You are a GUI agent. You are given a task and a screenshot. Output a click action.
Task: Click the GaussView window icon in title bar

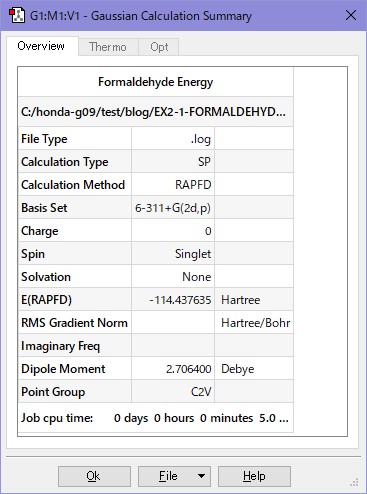coord(17,15)
